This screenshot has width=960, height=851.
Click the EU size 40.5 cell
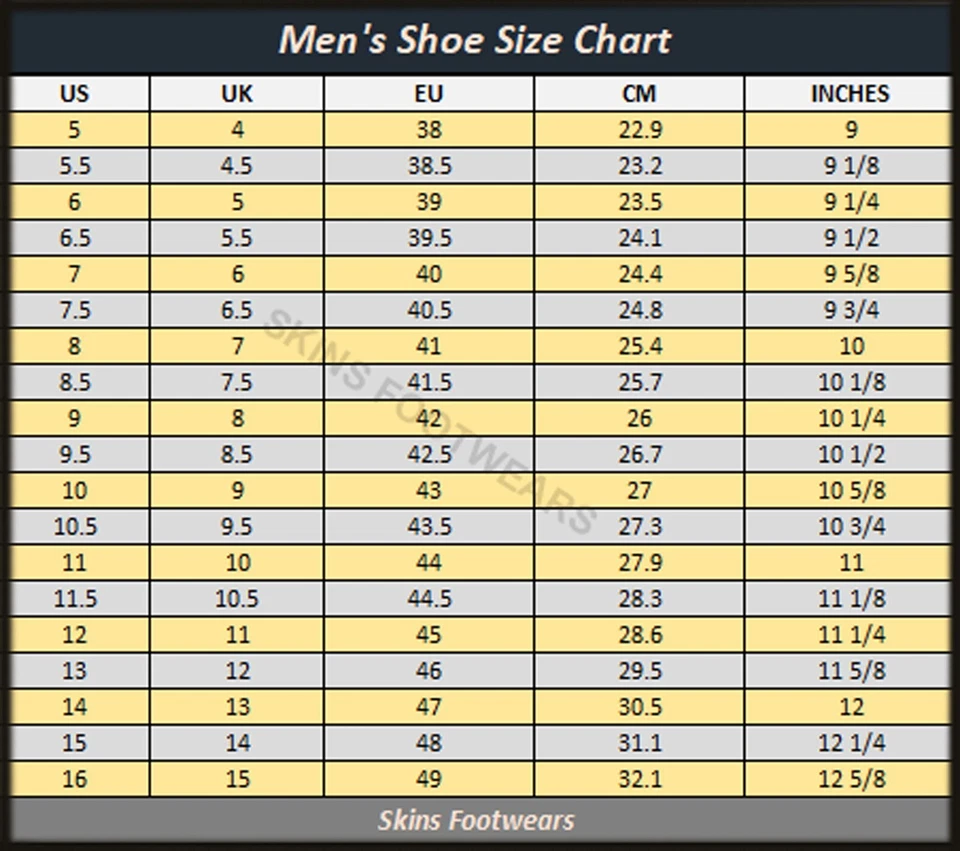pyautogui.click(x=429, y=310)
